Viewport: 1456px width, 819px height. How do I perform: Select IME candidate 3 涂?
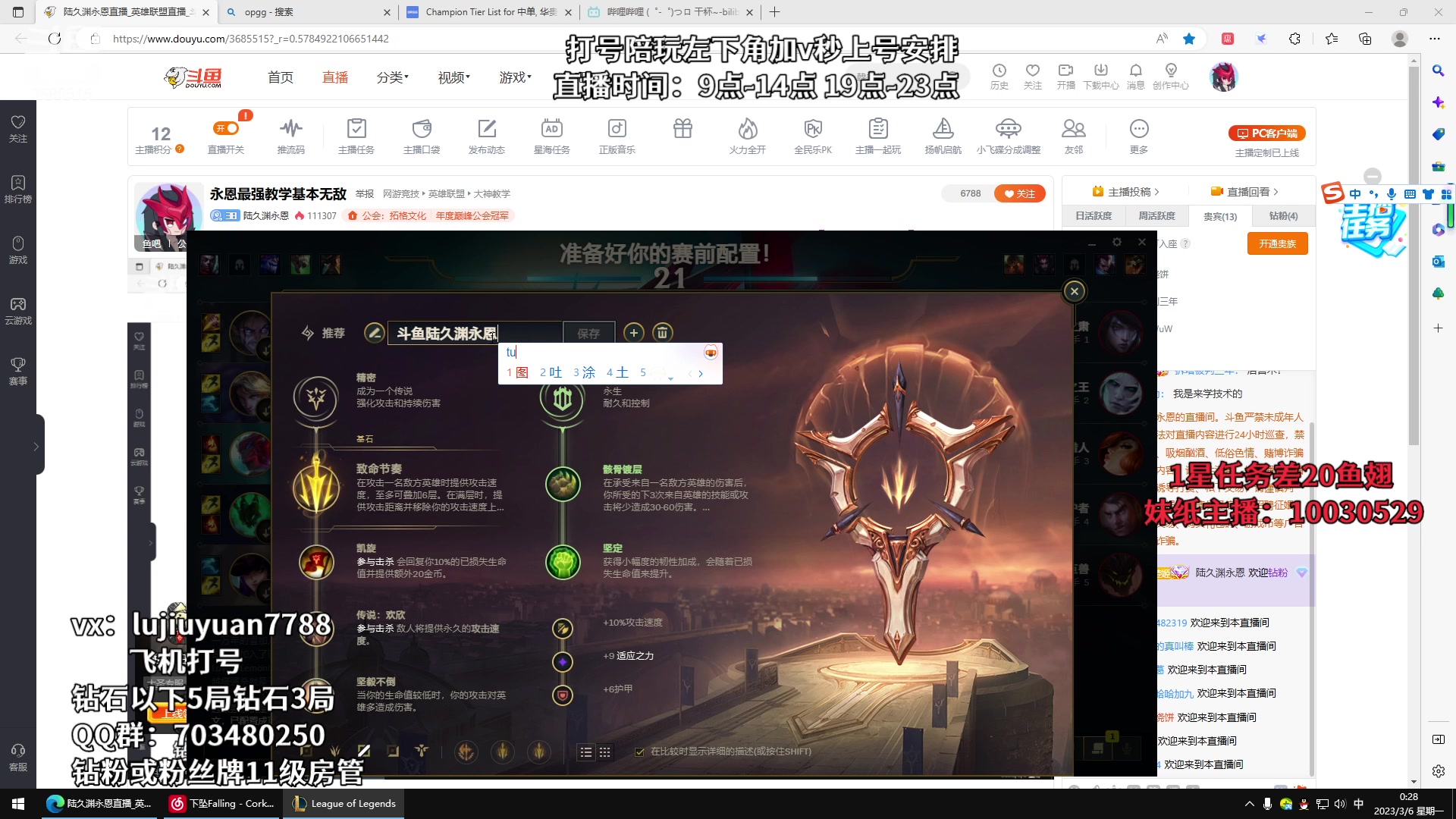click(x=584, y=372)
